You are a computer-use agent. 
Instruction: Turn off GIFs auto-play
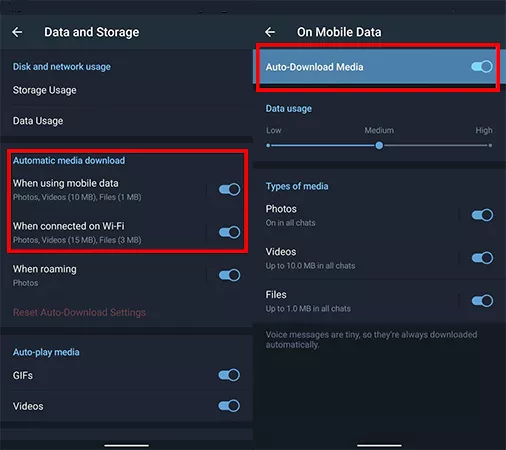(229, 375)
